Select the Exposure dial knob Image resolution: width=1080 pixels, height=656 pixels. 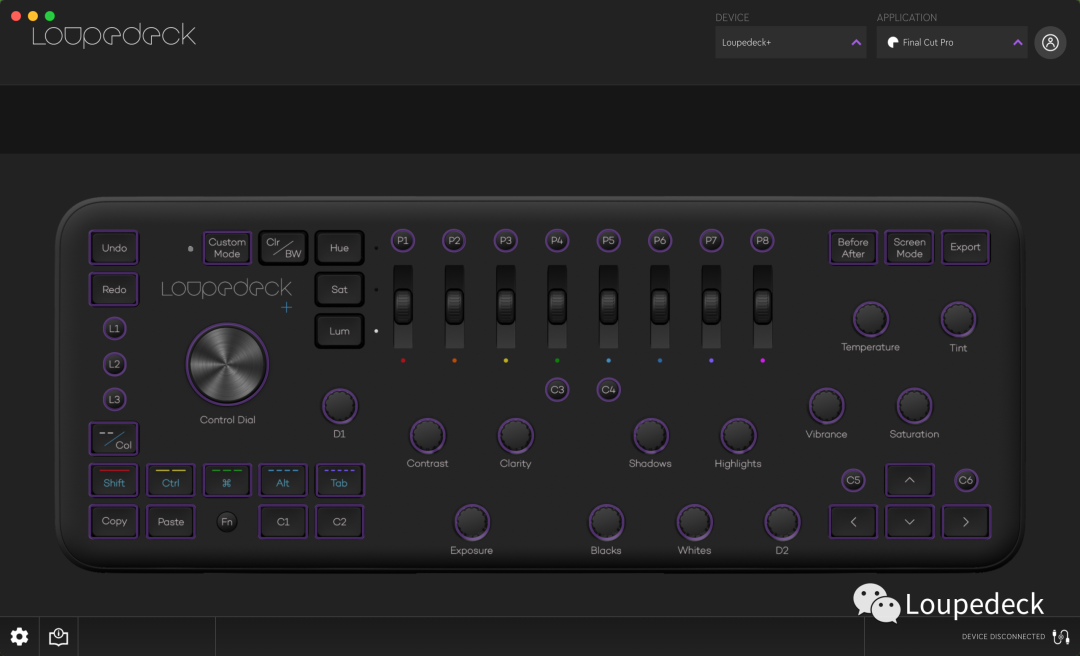tap(471, 522)
